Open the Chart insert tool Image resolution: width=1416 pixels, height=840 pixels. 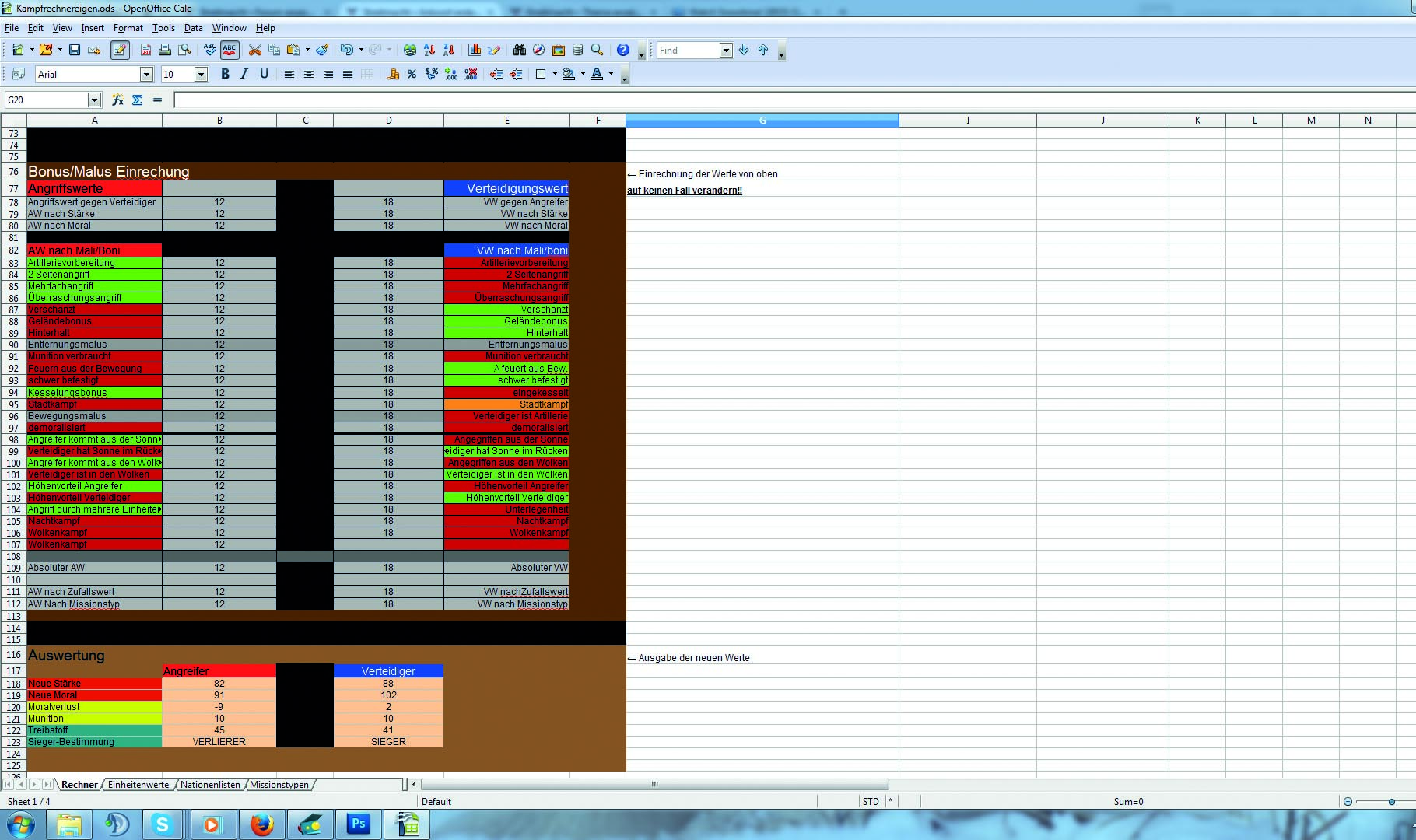coord(475,51)
